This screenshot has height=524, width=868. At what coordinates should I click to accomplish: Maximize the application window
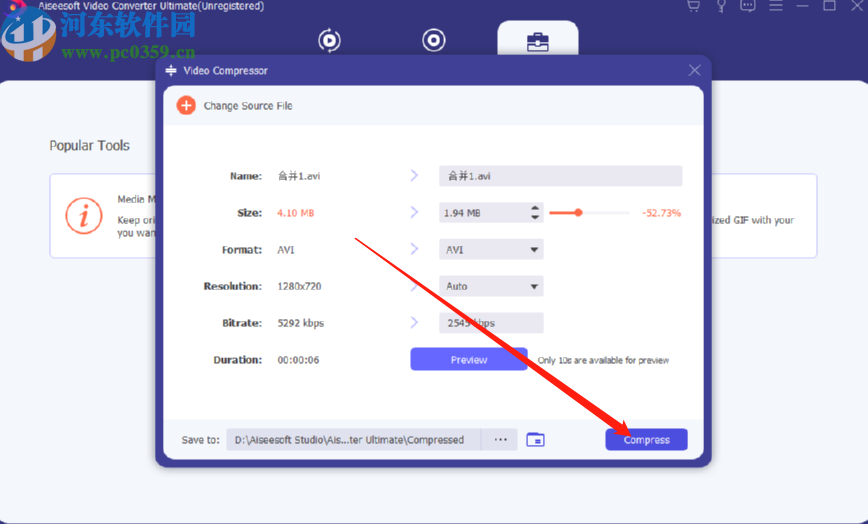point(829,6)
